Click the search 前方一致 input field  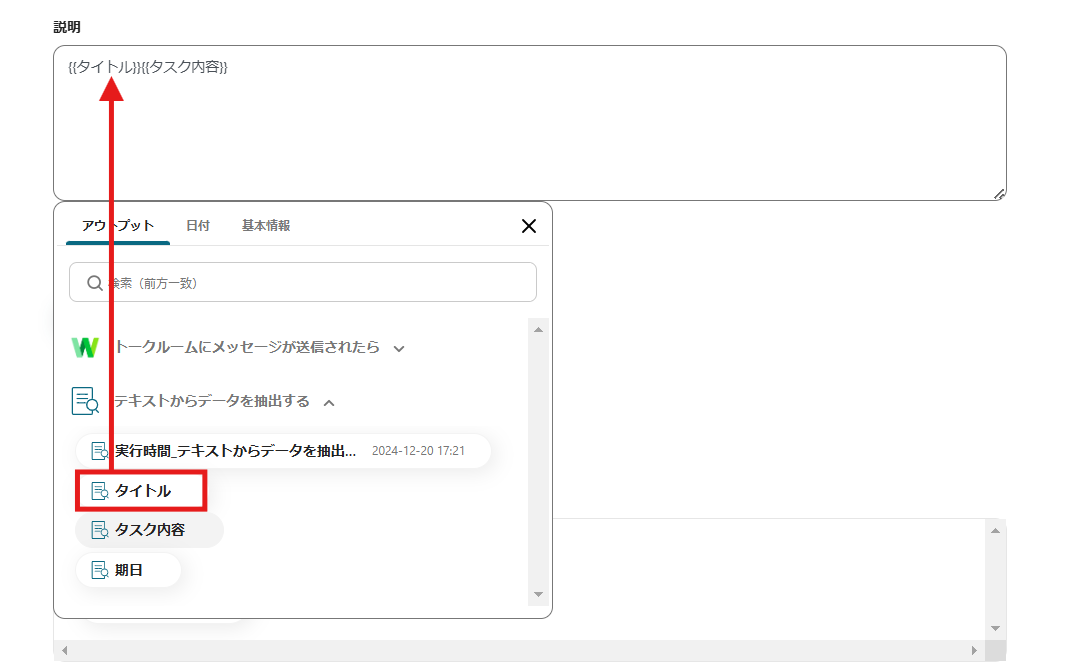pyautogui.click(x=300, y=283)
